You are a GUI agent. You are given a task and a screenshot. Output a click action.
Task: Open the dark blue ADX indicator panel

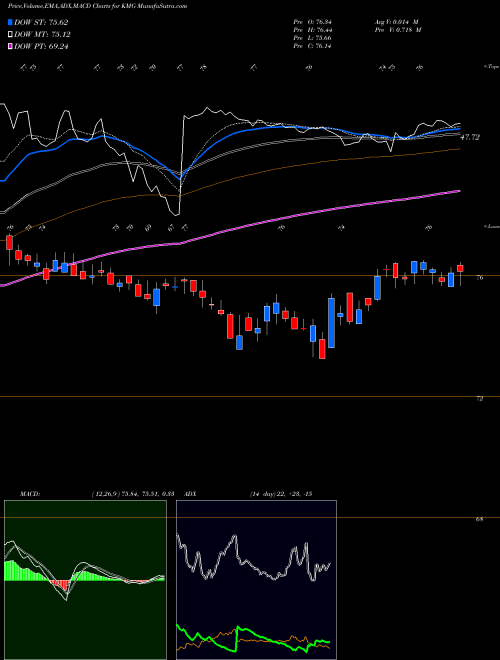click(x=256, y=580)
